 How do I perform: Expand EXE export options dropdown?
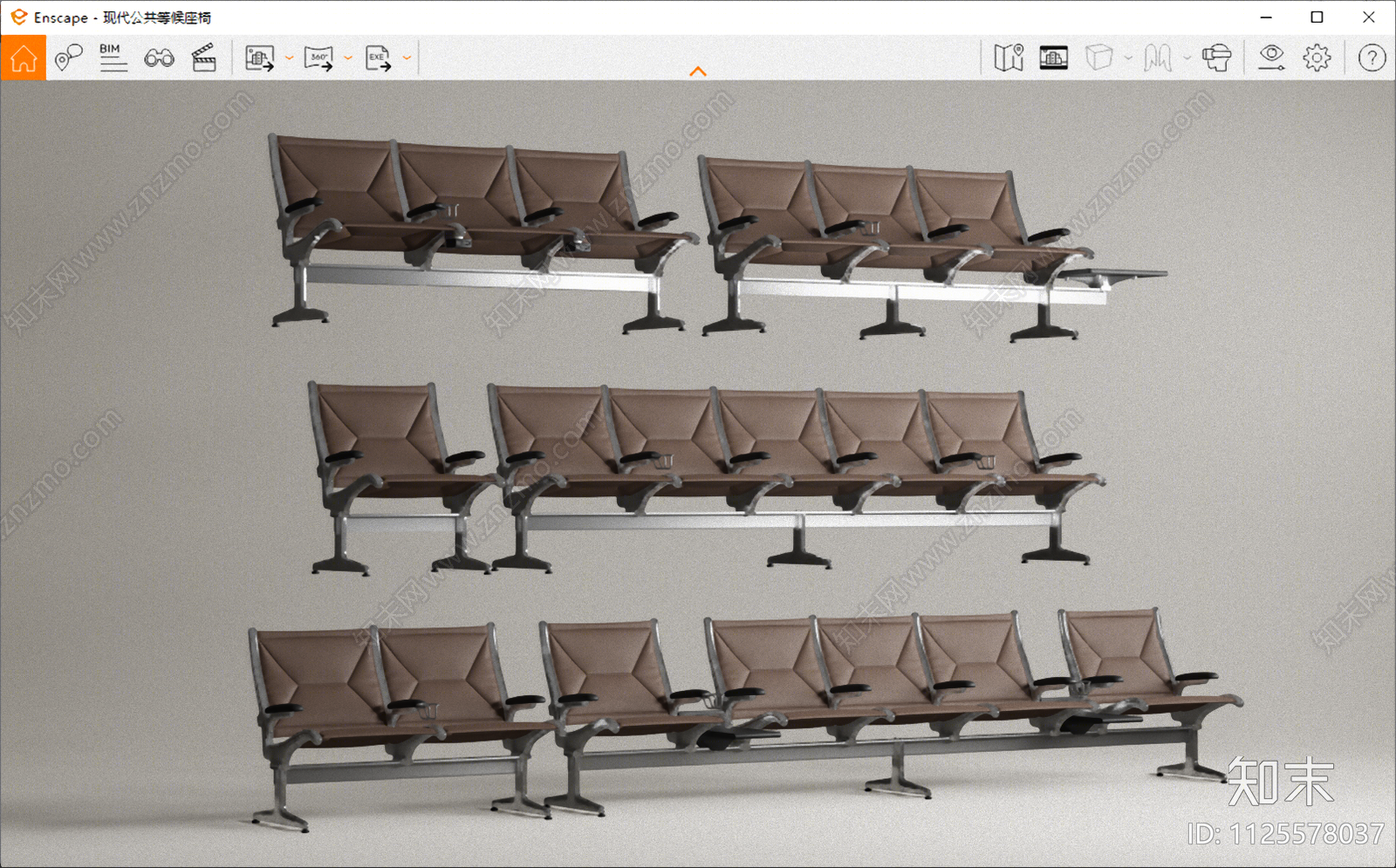click(407, 58)
